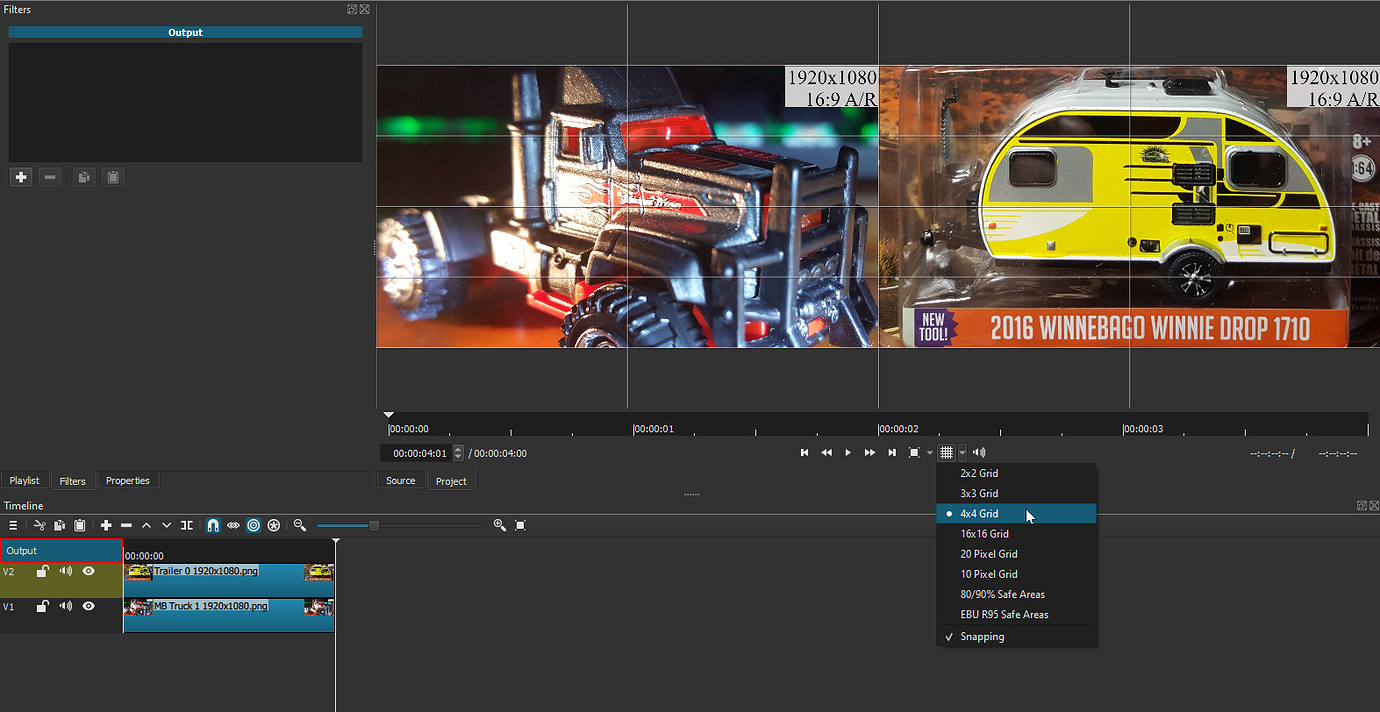1380x712 pixels.
Task: Click the Append clip icon in timeline
Action: click(106, 525)
